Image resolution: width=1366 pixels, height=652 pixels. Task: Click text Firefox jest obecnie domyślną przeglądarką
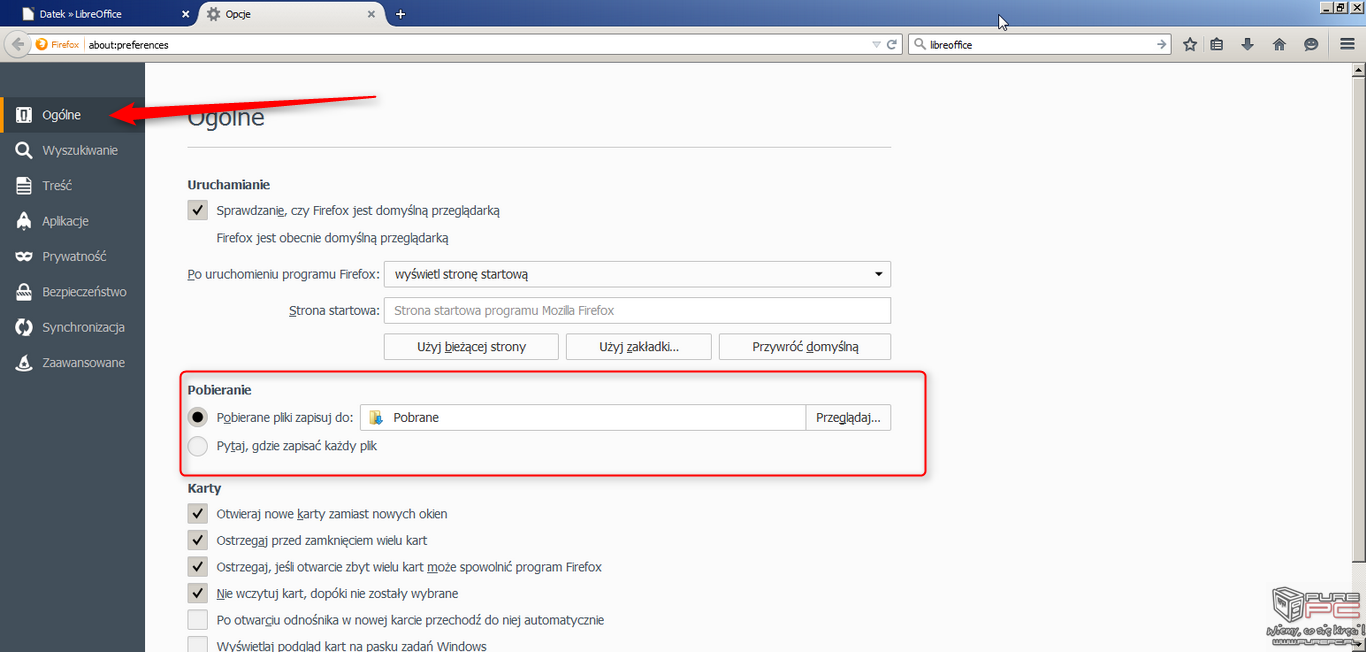332,238
